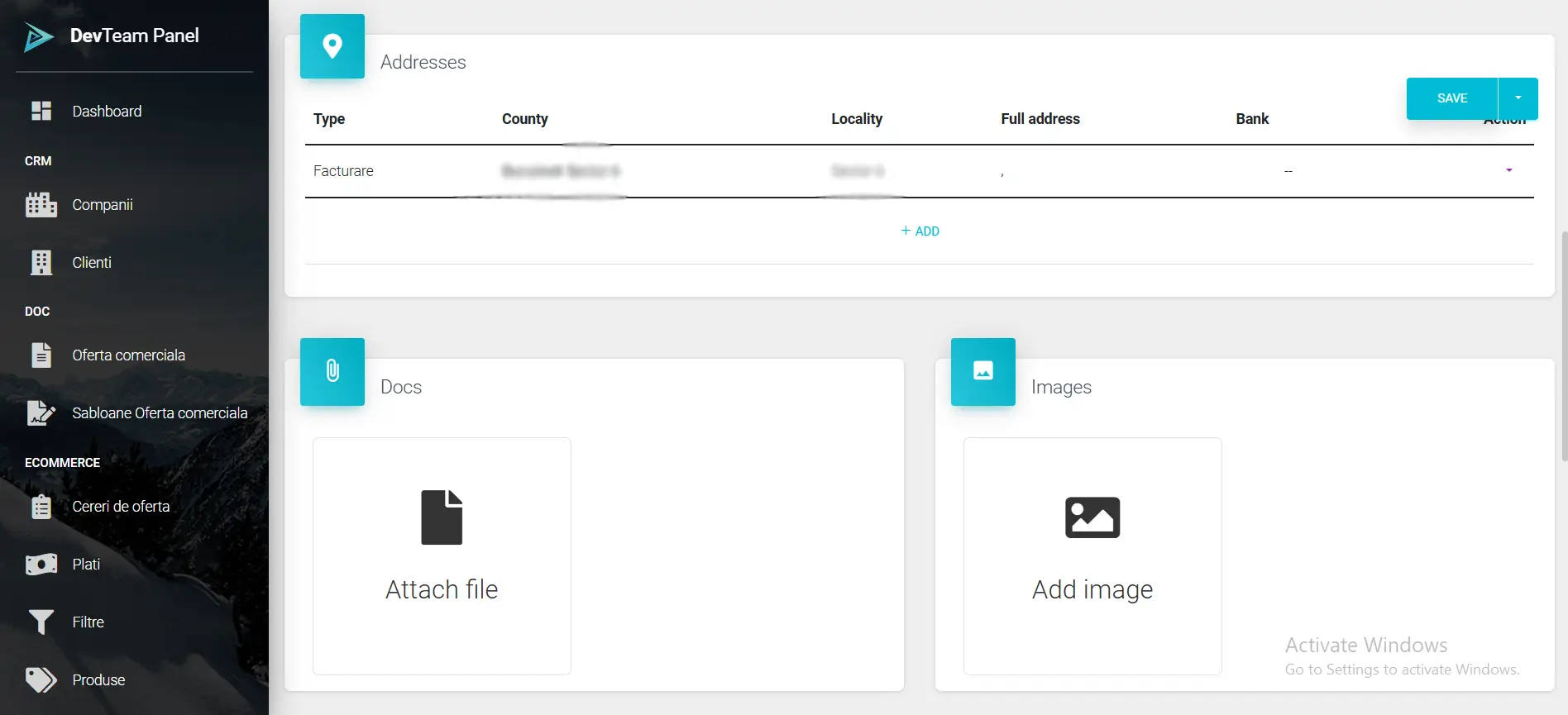Click the Add image upload box
Screen dimensions: 1568x715
1092,555
